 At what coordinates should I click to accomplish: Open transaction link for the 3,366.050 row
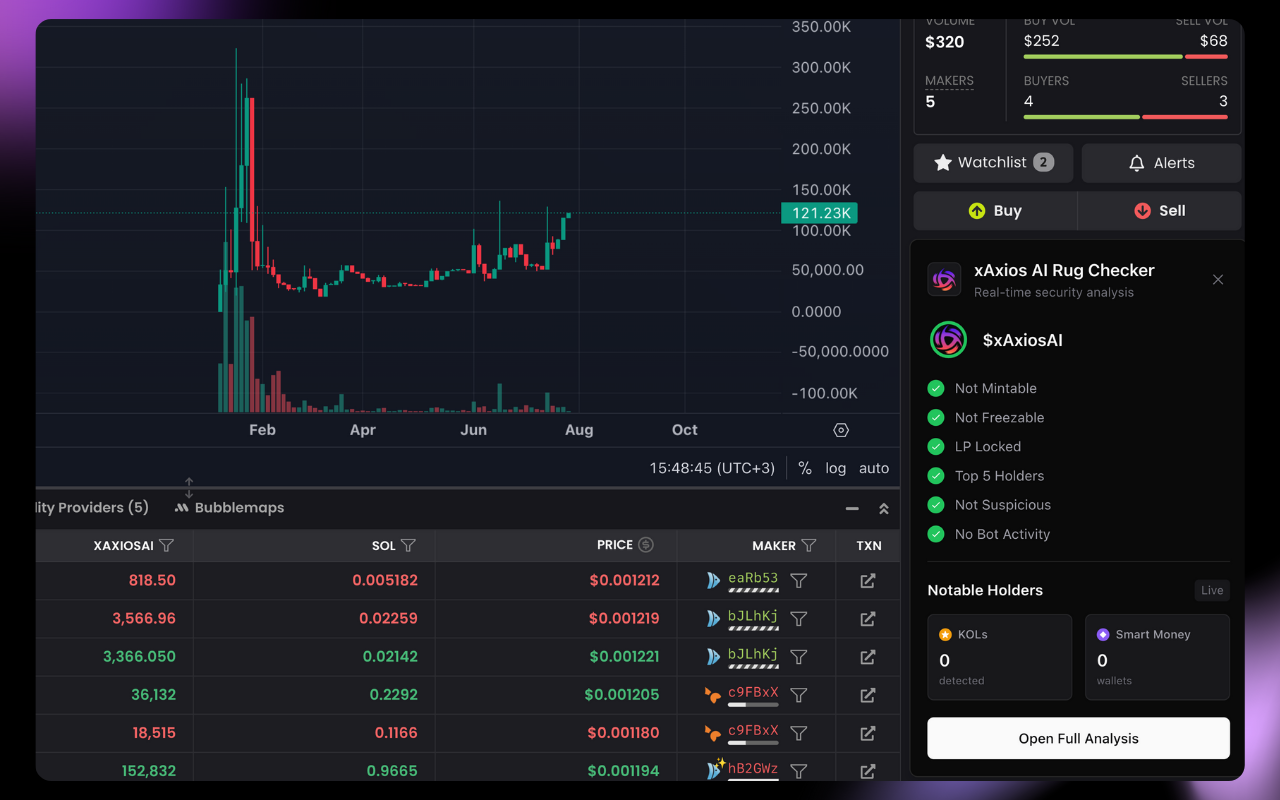click(x=868, y=657)
